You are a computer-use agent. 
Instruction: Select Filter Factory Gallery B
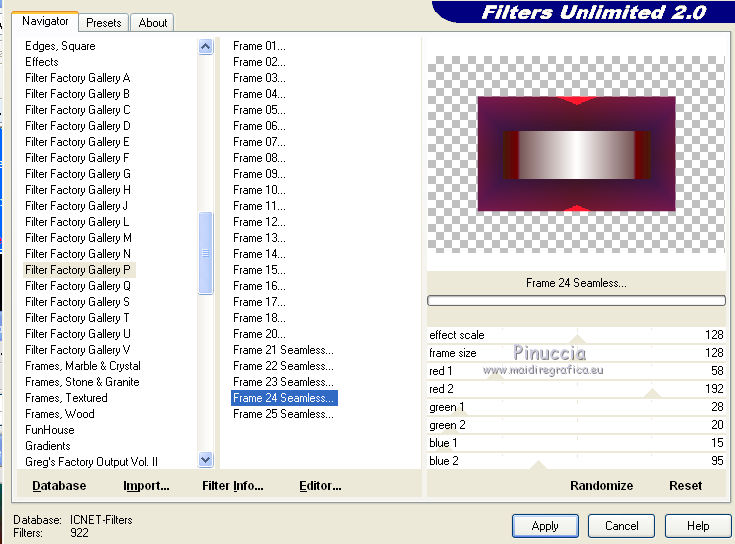pos(78,94)
